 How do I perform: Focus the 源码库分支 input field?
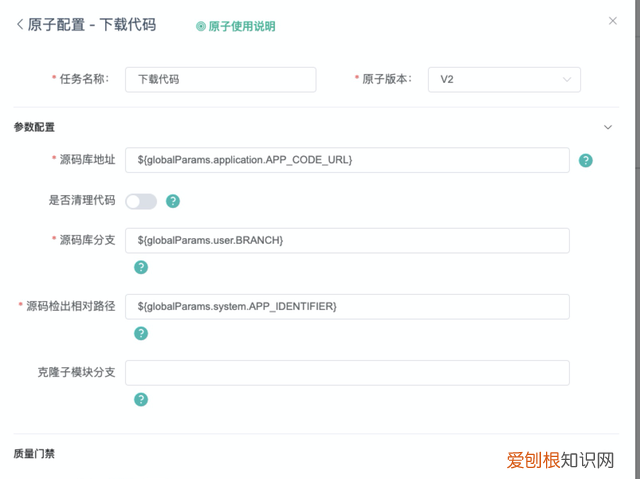click(347, 241)
